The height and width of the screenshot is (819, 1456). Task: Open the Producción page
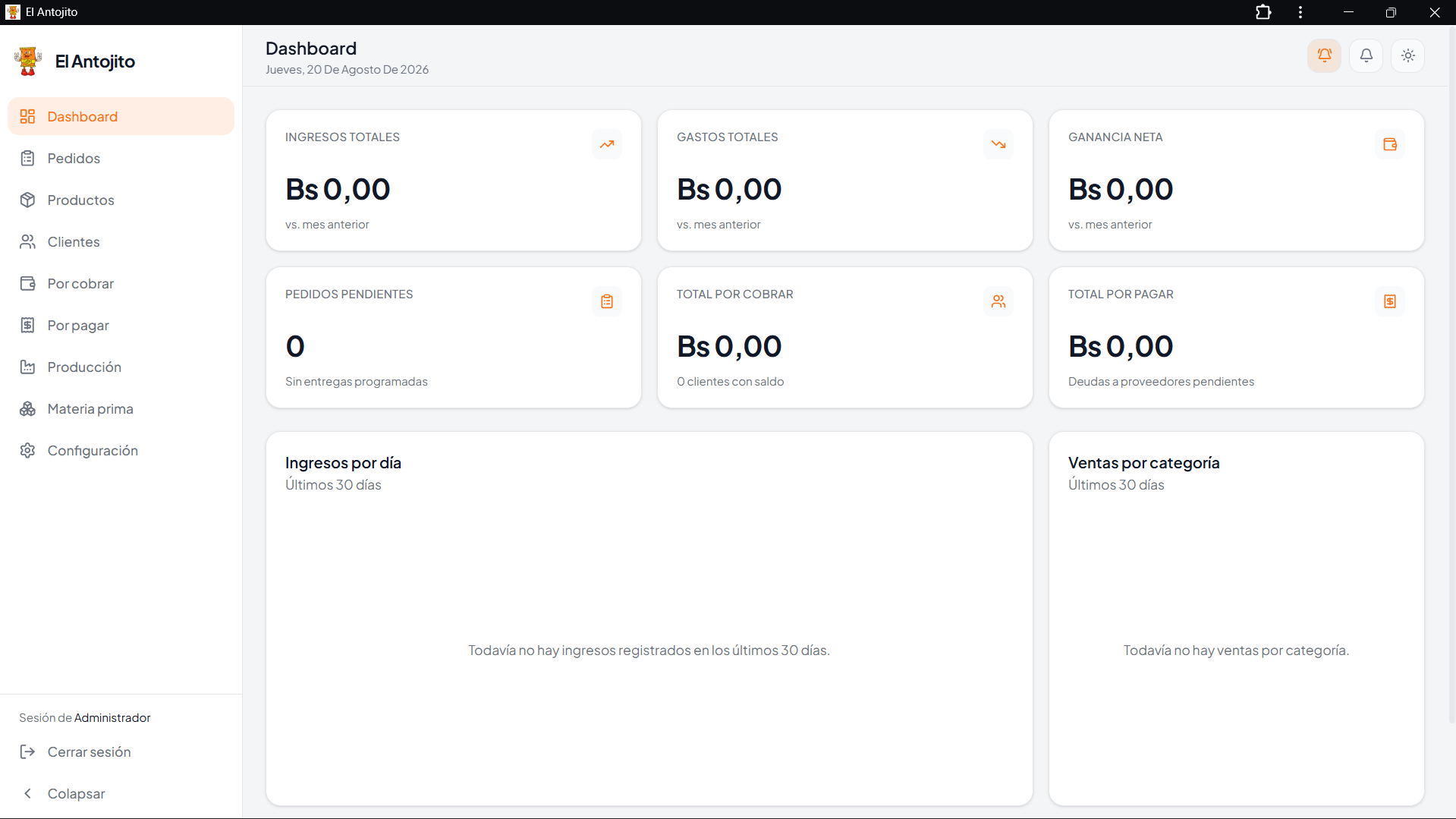pos(121,367)
